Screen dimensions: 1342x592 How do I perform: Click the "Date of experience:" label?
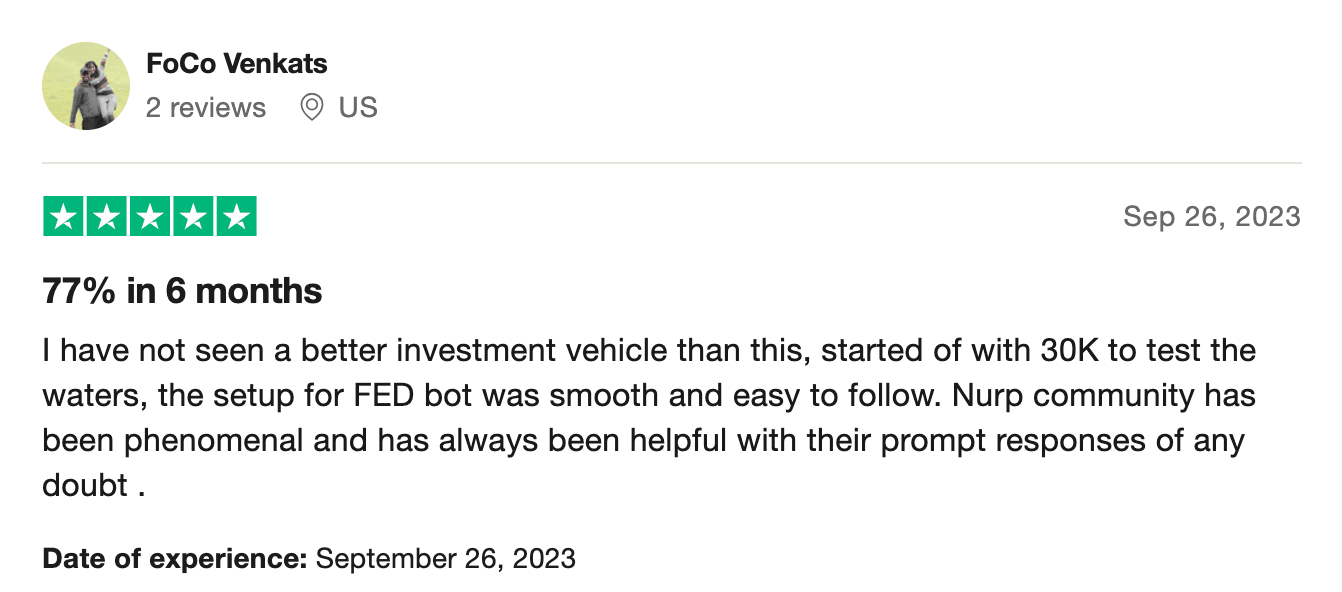click(x=175, y=557)
